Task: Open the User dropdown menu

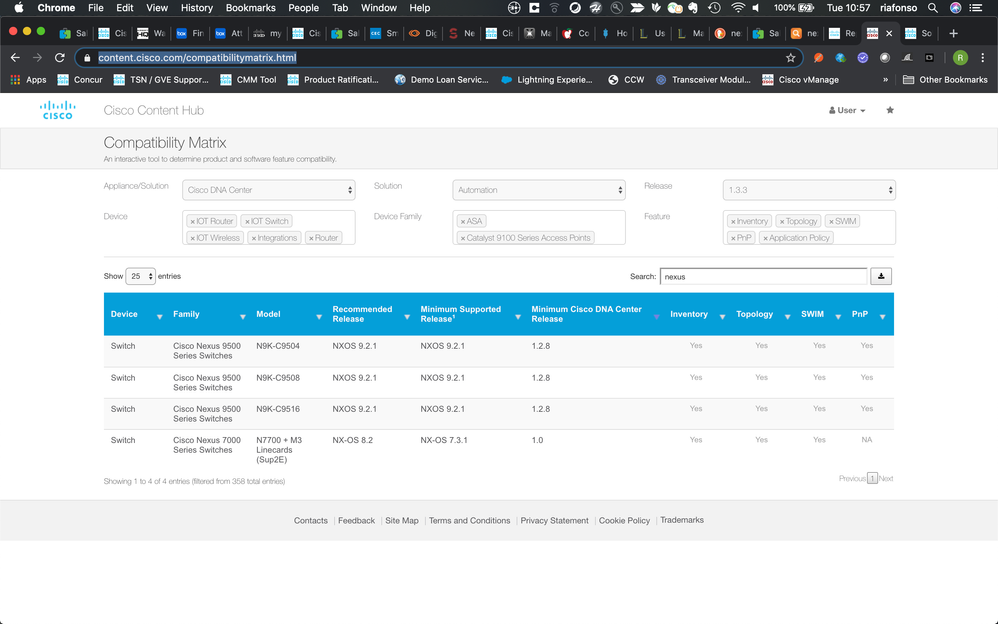Action: [x=847, y=110]
